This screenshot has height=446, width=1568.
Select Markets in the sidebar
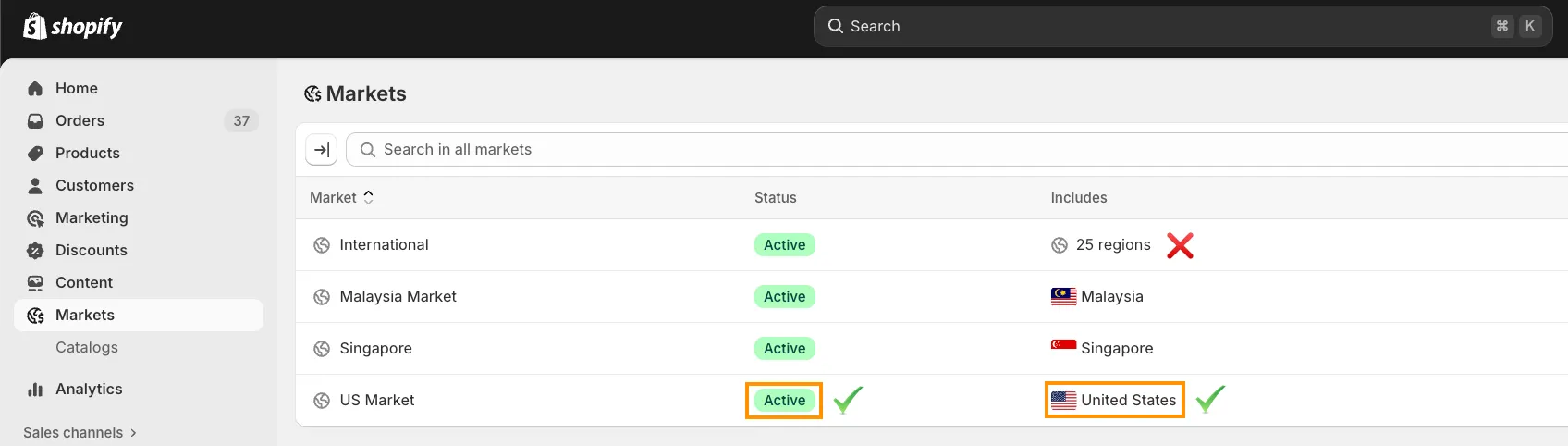pyautogui.click(x=85, y=316)
